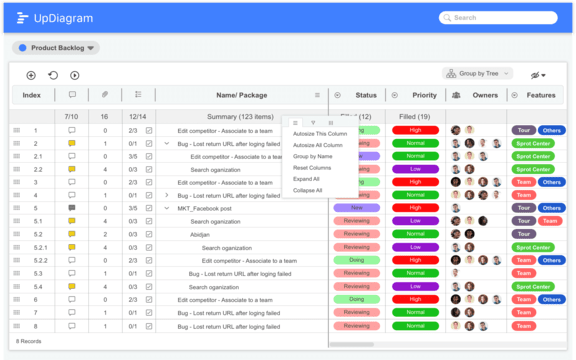Choose Autosize This Column
Screen dimensions: 576x360
pos(320,134)
